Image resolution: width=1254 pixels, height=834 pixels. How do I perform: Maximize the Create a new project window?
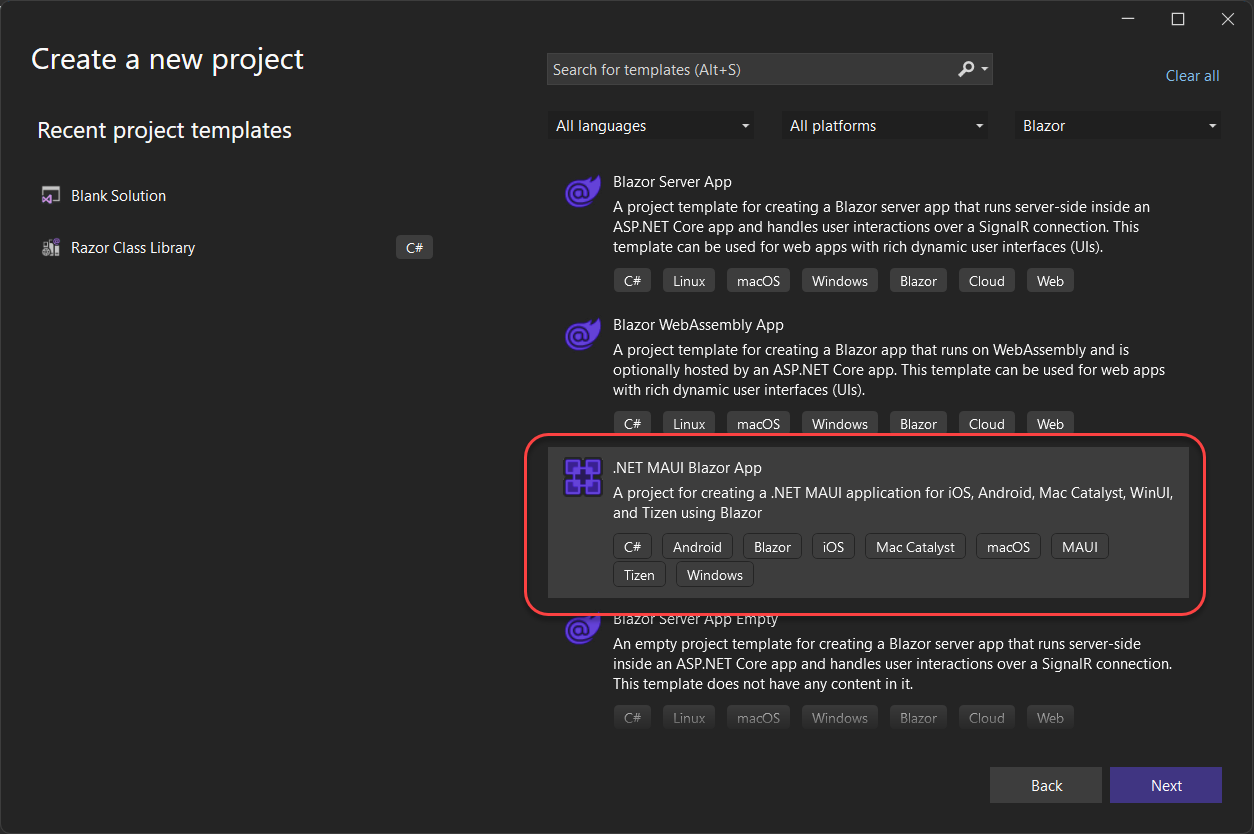click(1178, 19)
